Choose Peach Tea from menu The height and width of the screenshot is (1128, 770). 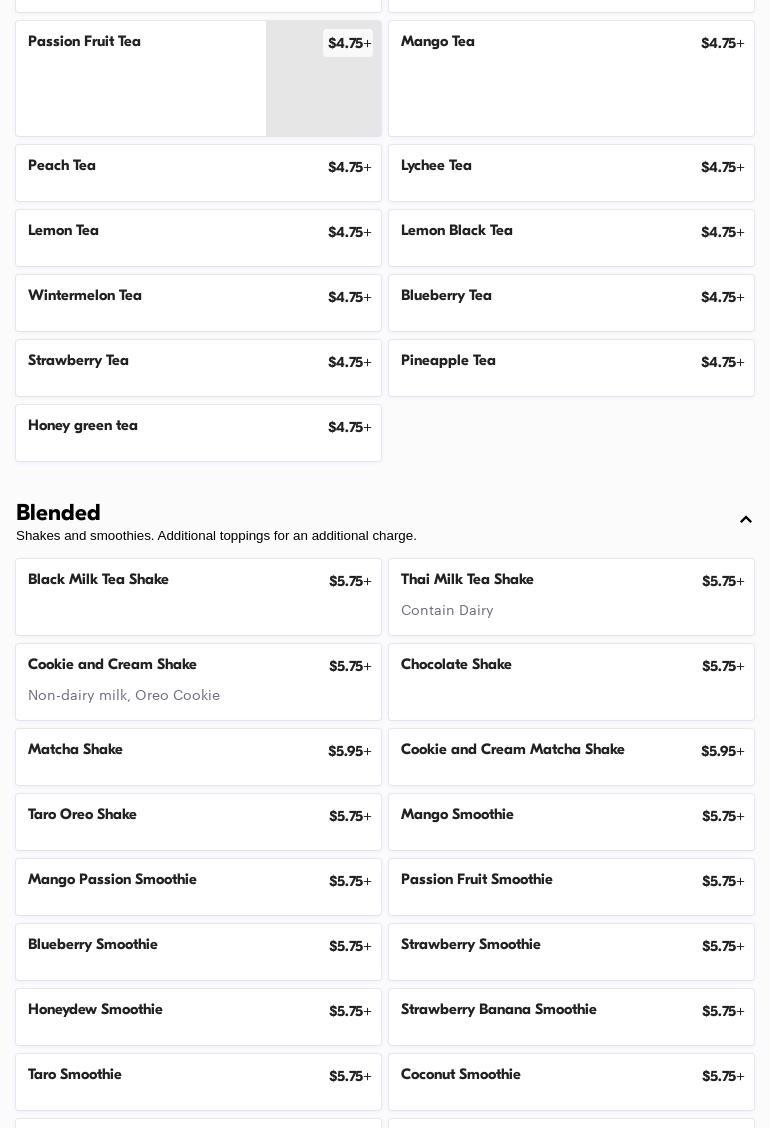[x=198, y=173]
